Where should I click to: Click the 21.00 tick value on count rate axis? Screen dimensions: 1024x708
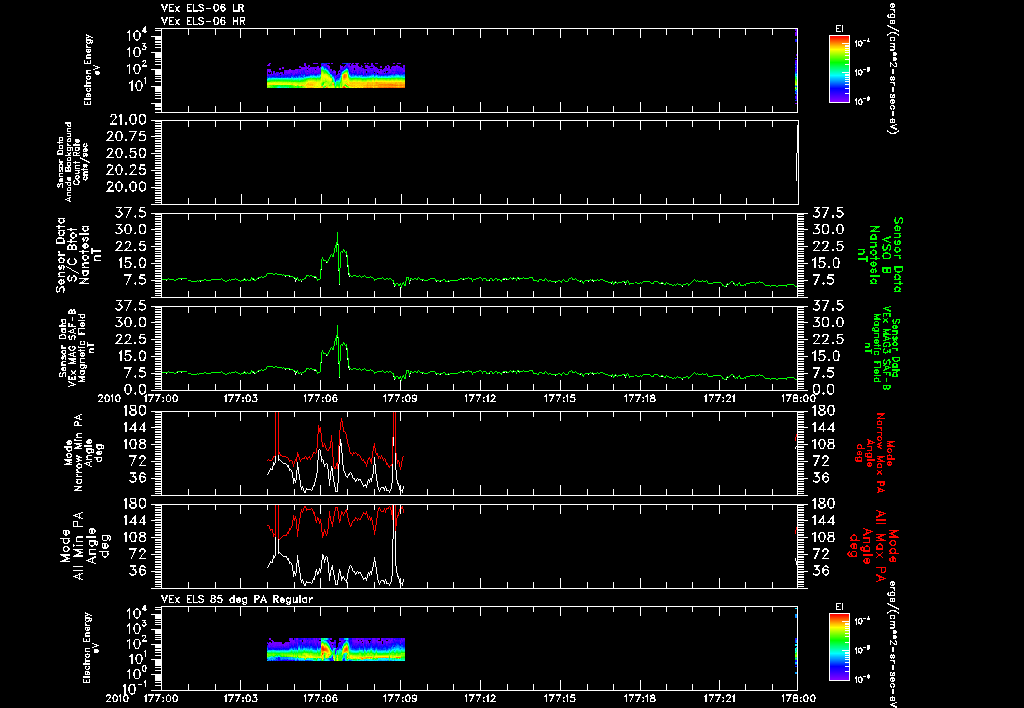[128, 120]
